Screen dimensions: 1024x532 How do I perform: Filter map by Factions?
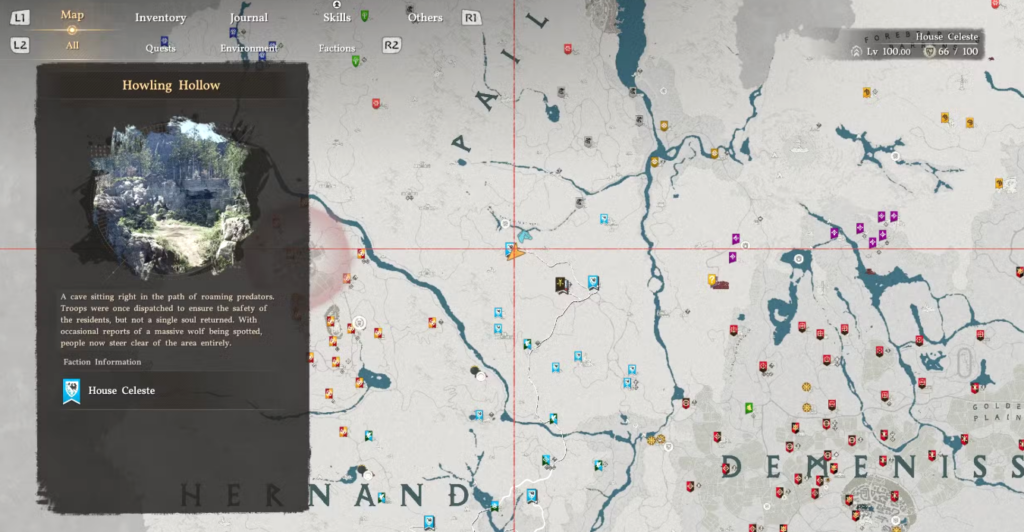coord(337,48)
